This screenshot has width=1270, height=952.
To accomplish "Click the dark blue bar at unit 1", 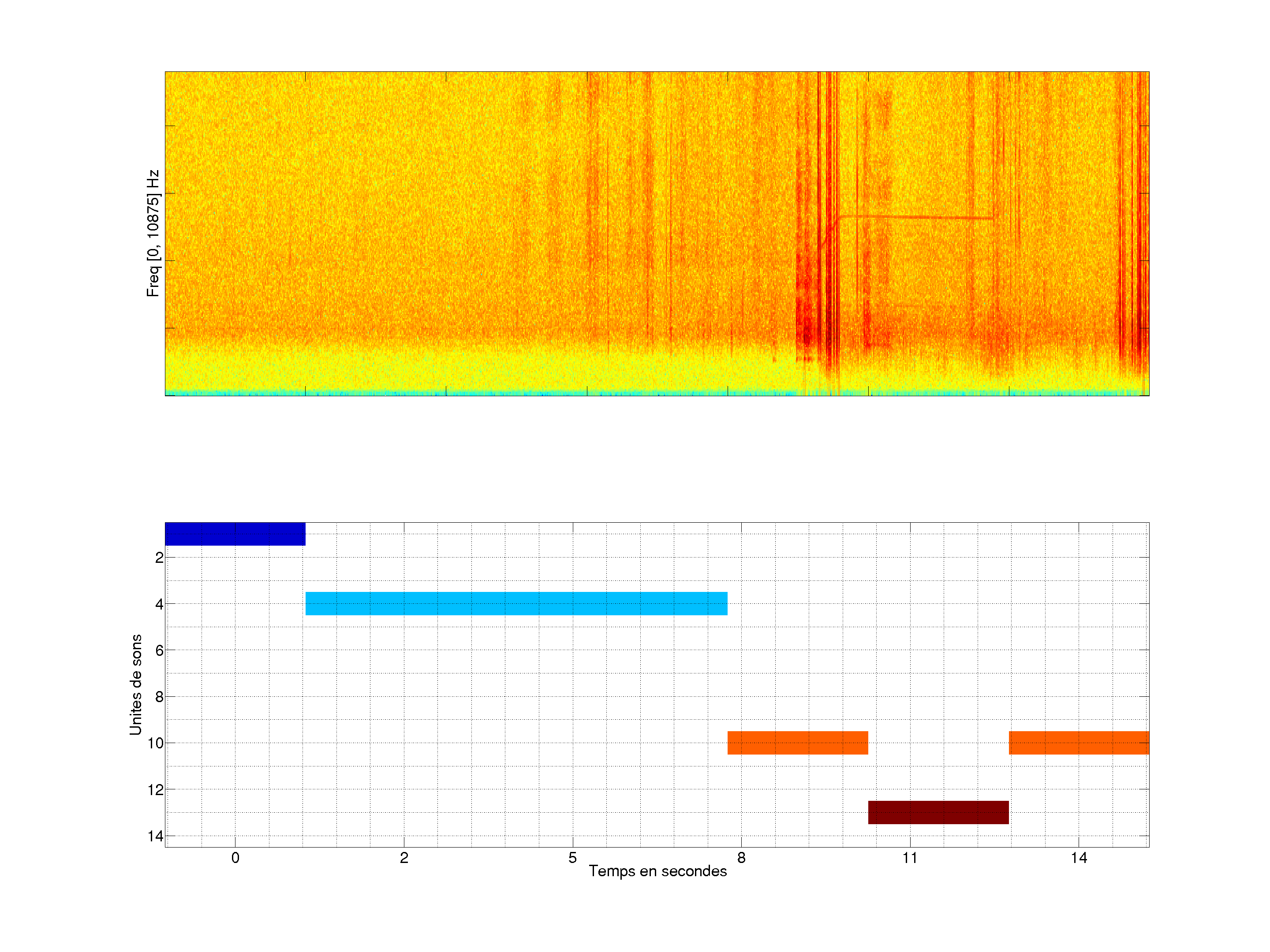I will click(235, 534).
